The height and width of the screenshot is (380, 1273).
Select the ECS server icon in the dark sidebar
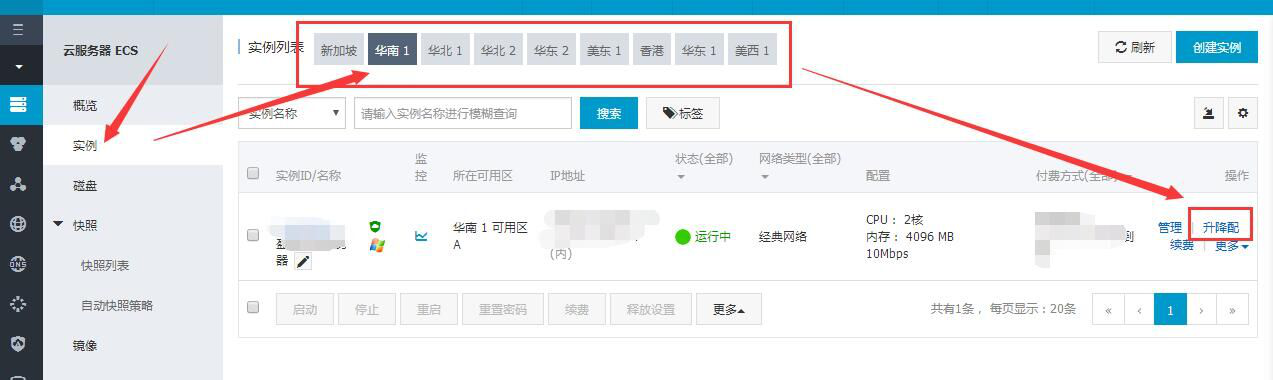(18, 104)
